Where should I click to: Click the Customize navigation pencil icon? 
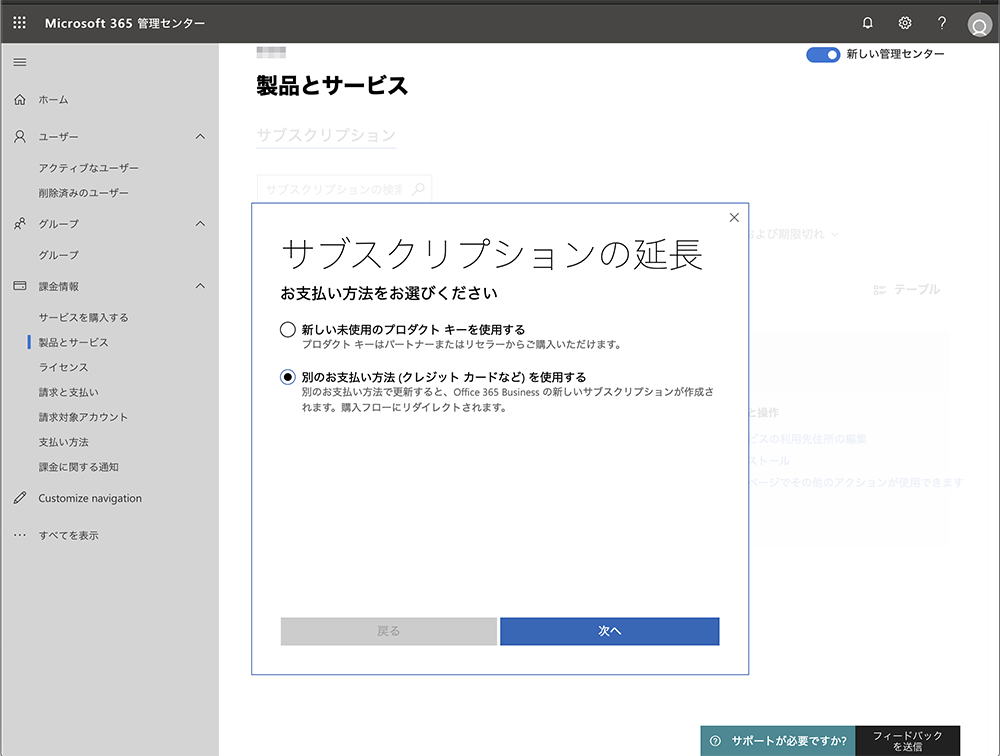(x=20, y=498)
